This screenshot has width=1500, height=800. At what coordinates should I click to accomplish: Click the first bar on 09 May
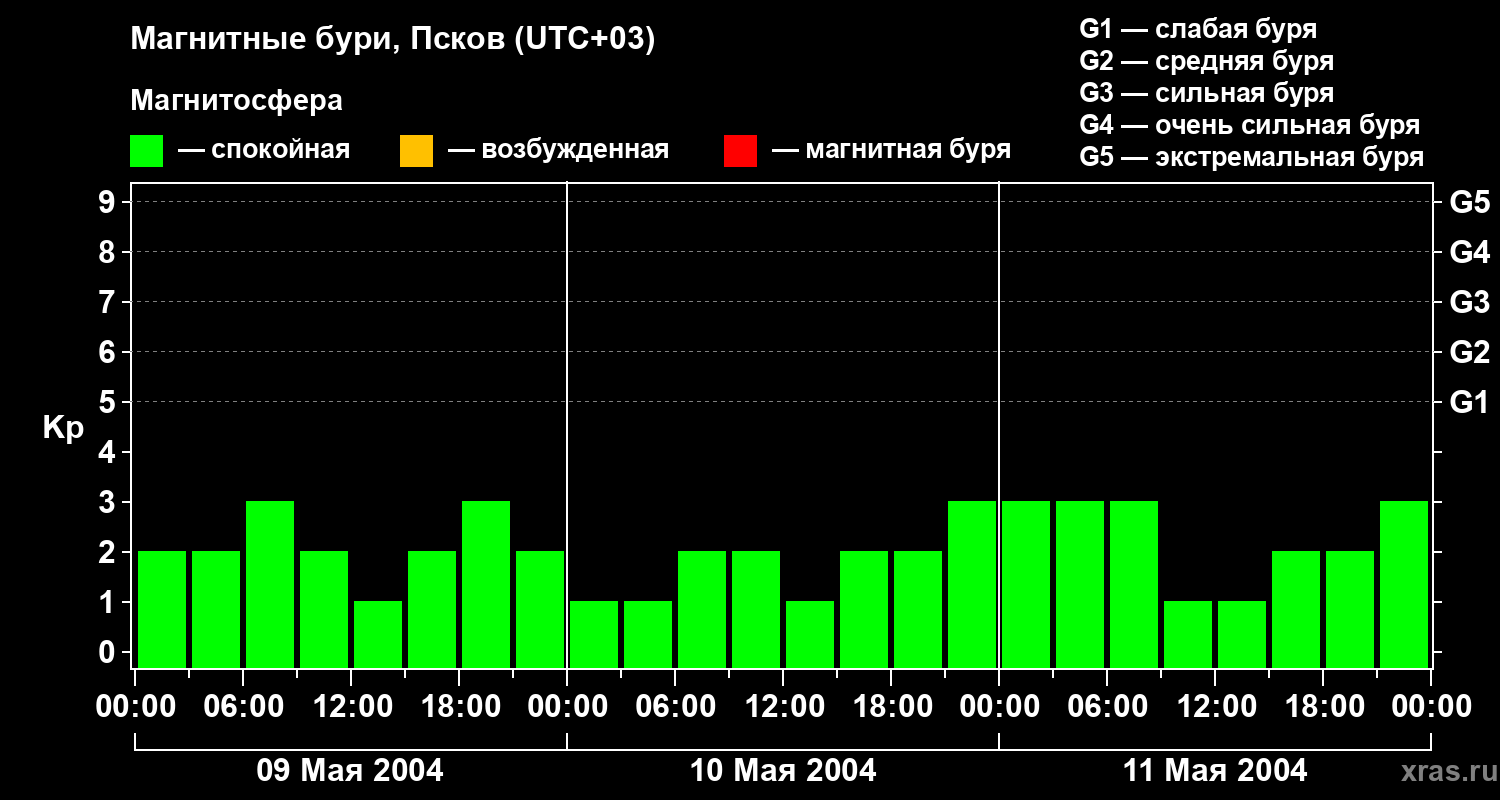[x=162, y=608]
